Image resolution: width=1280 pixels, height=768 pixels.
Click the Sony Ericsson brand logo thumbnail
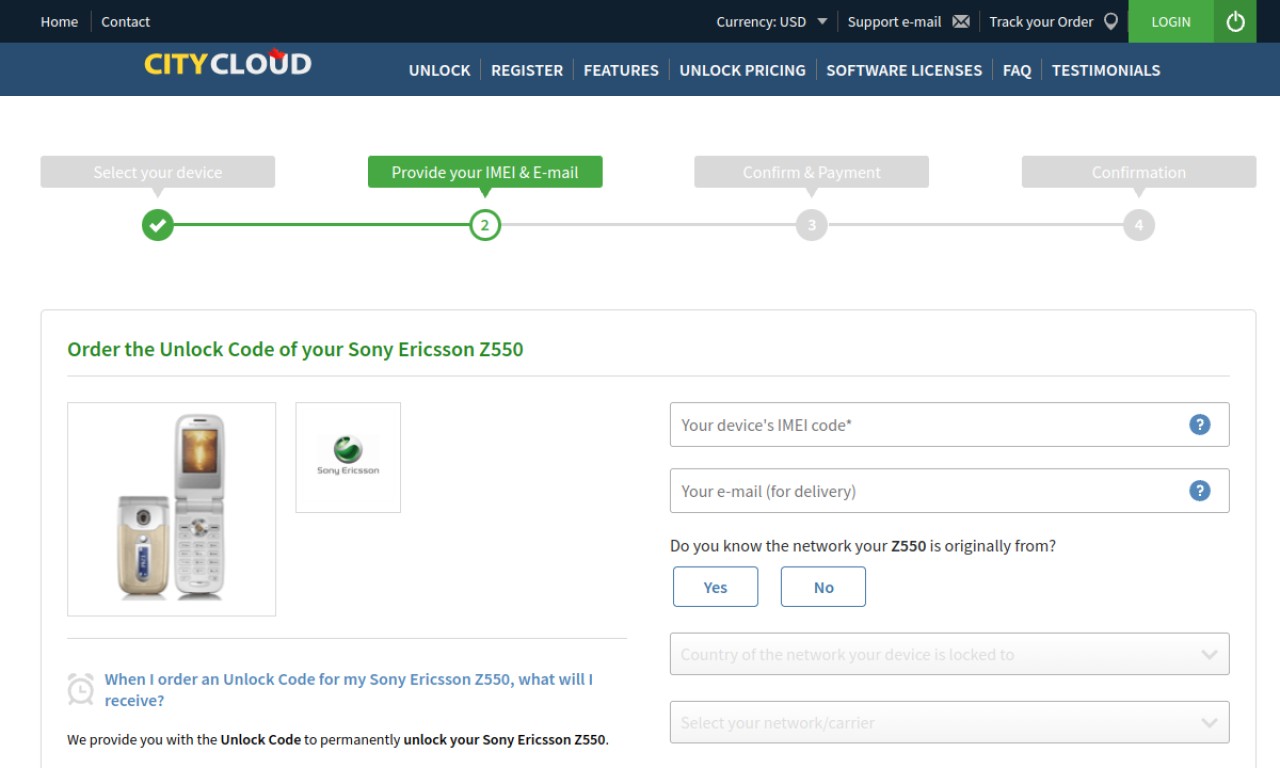point(348,457)
